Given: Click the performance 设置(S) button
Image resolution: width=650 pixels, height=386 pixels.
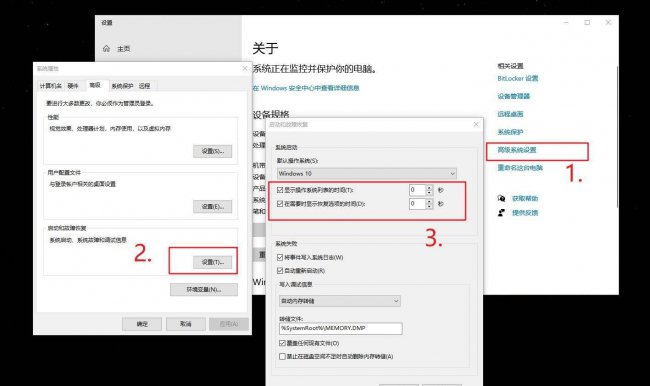Looking at the screenshot, I should [213, 151].
